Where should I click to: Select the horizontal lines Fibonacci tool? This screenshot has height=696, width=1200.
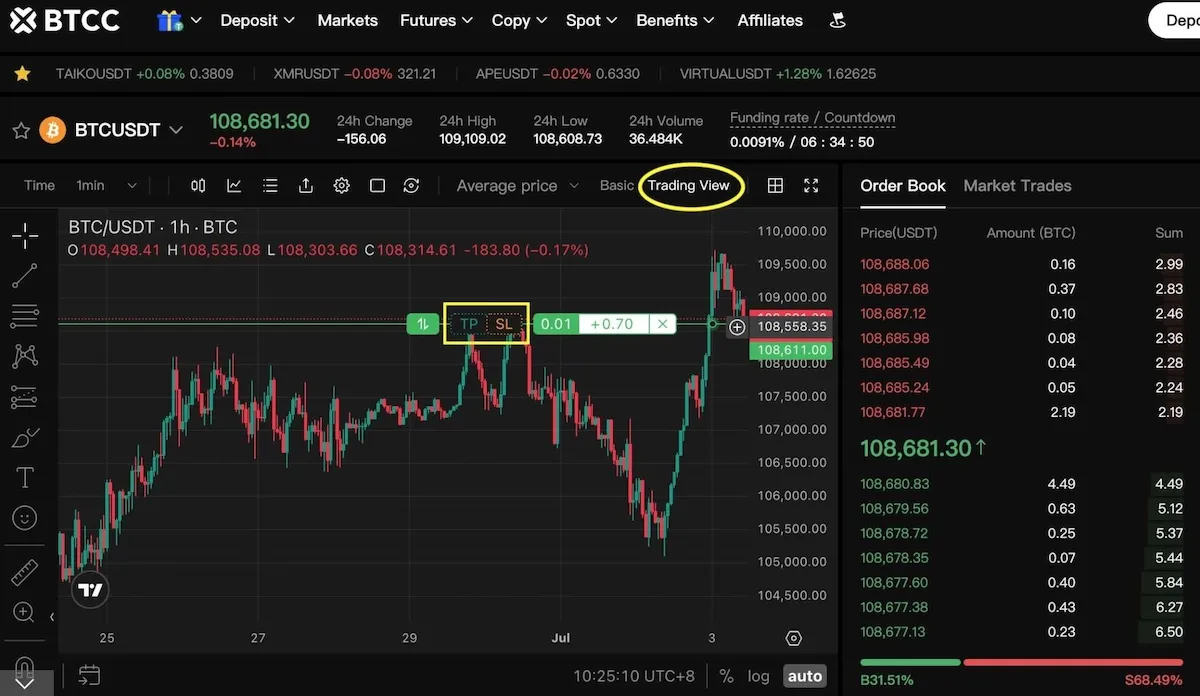pos(25,316)
